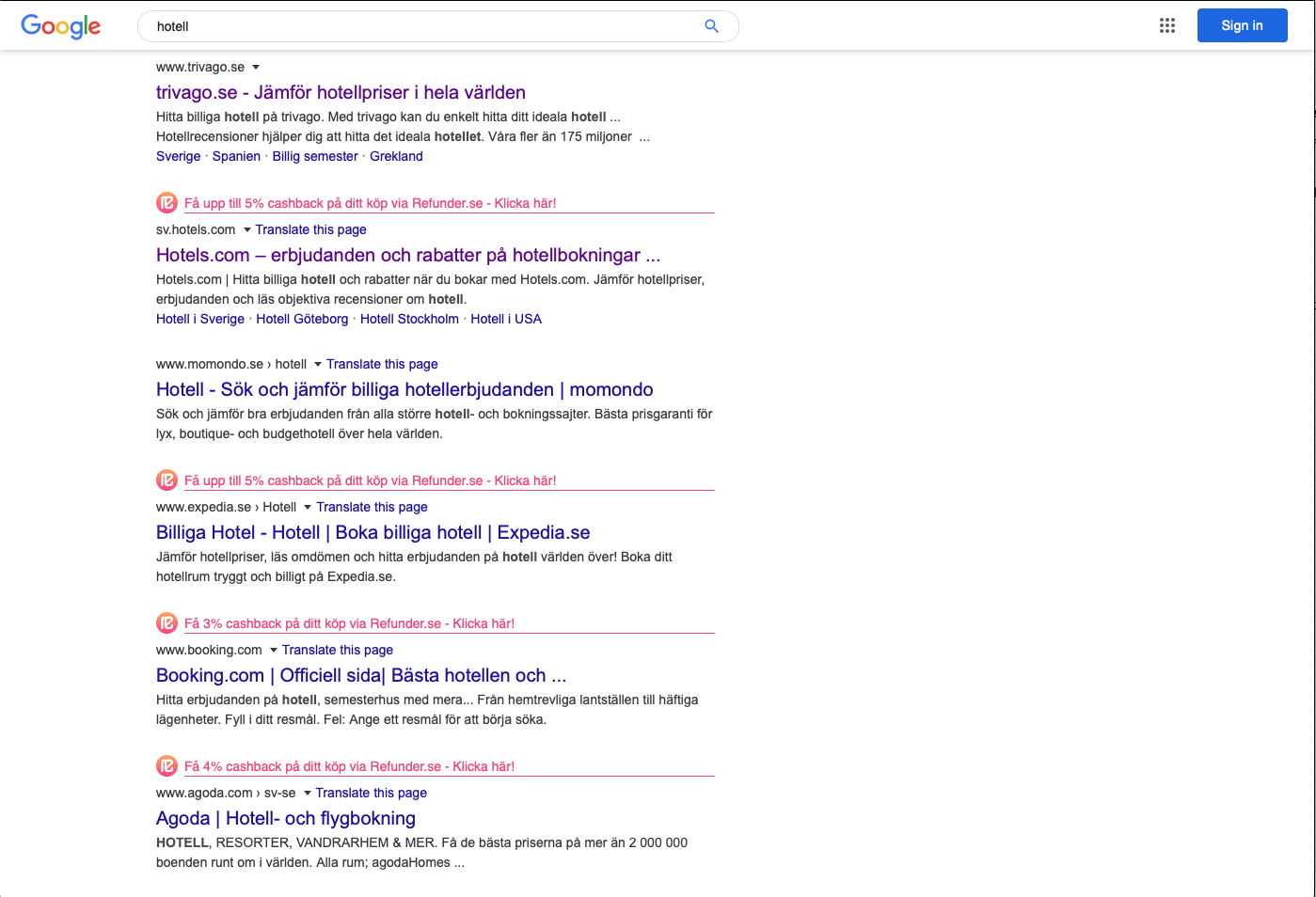The height and width of the screenshot is (897, 1316).
Task: Click Refunder icon above Expedia result
Action: (166, 480)
